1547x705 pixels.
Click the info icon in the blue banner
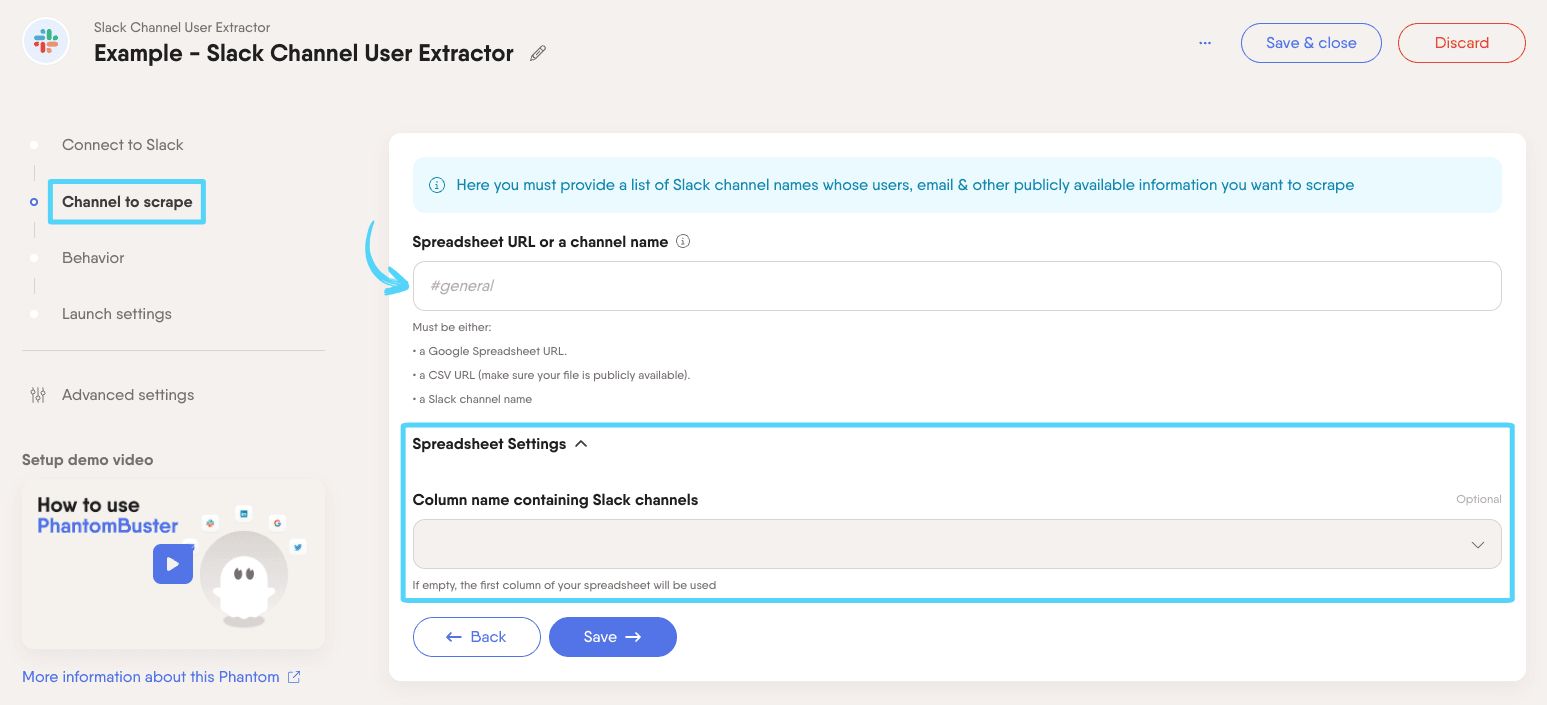(437, 185)
